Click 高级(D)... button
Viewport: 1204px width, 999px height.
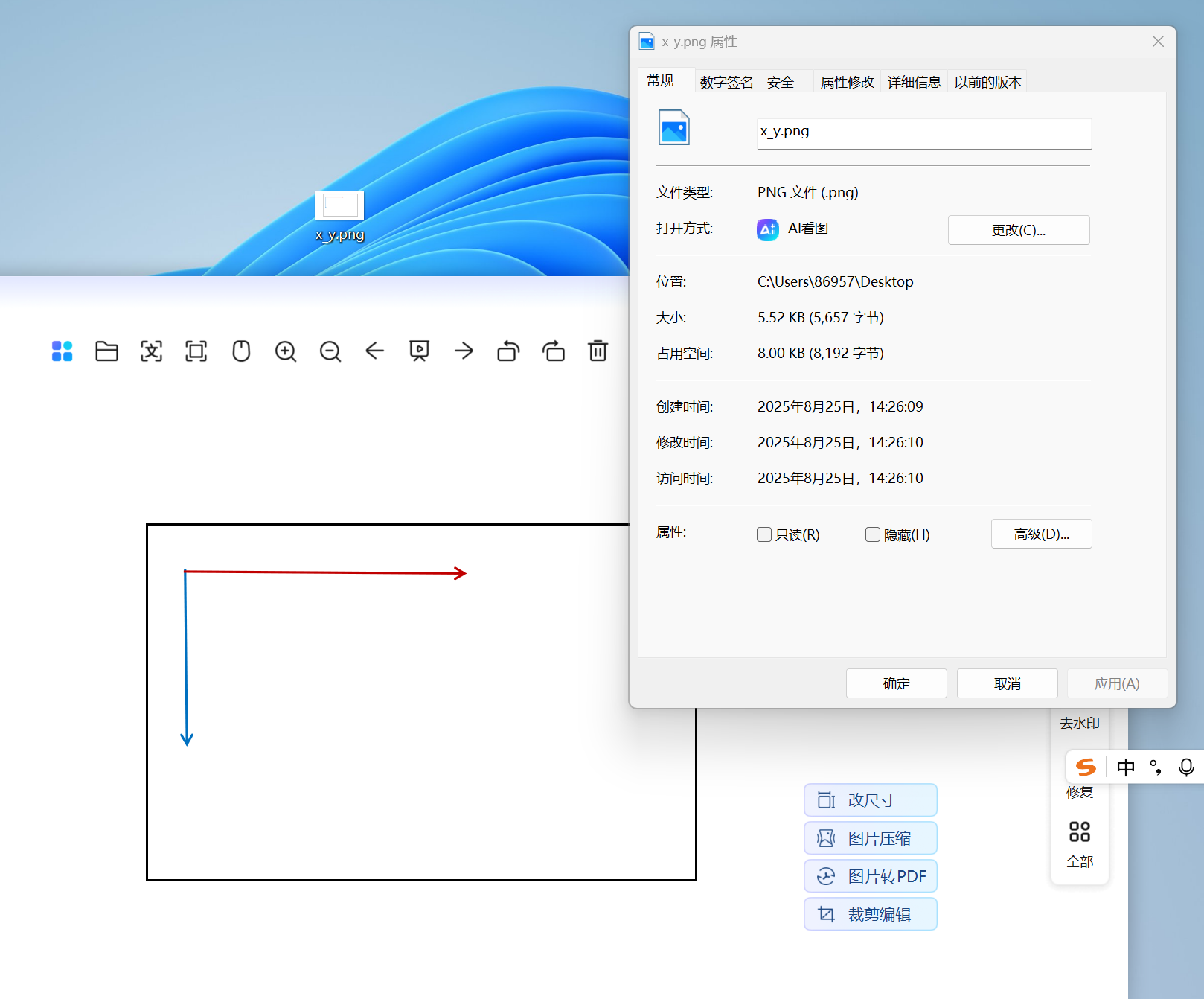pos(1041,534)
